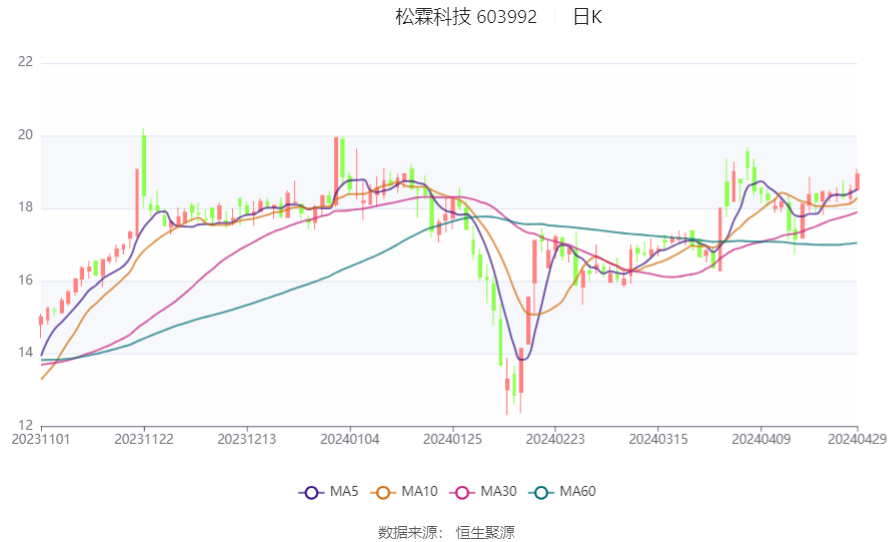Toggle the MA30 legend series
This screenshot has height=542, width=893.
483,492
